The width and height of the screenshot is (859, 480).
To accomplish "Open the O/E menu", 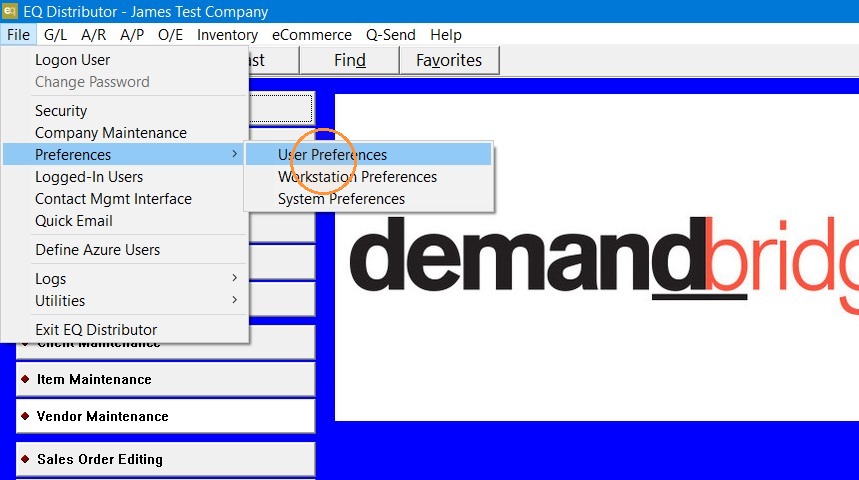I will point(170,35).
